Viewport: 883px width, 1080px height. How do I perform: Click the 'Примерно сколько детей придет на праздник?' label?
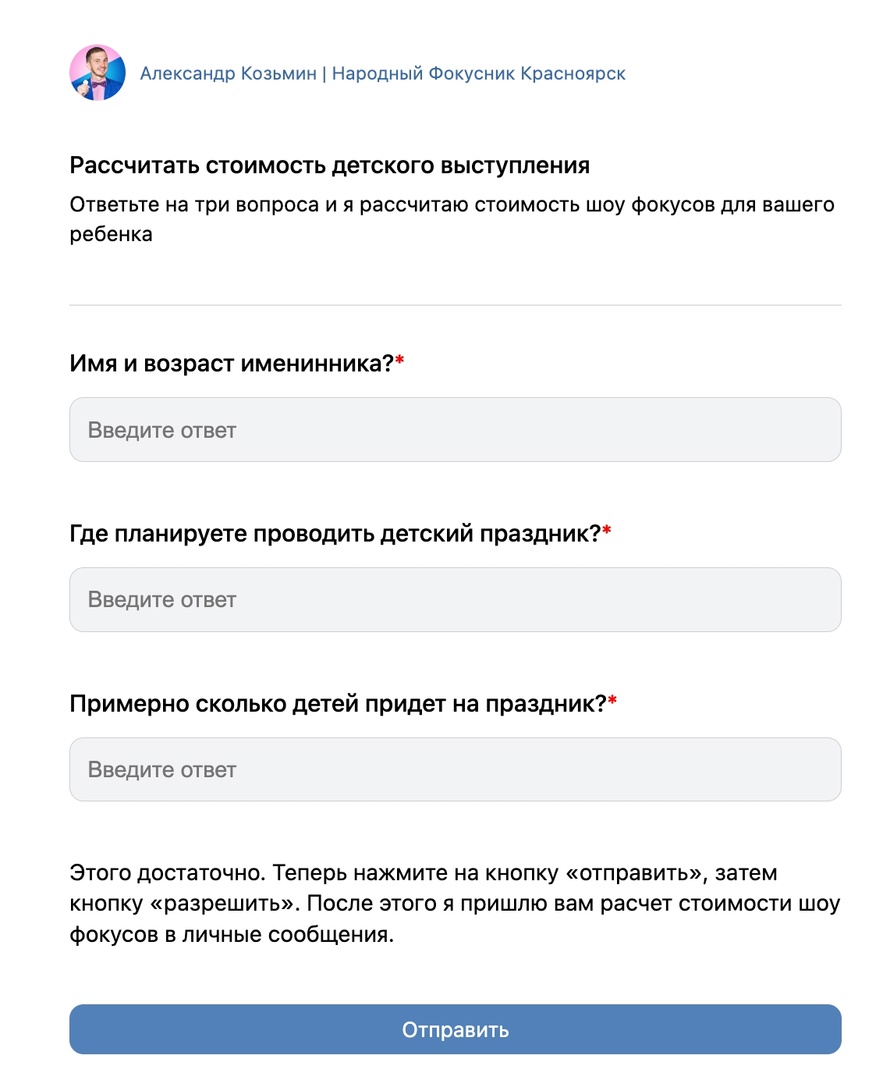click(x=338, y=703)
